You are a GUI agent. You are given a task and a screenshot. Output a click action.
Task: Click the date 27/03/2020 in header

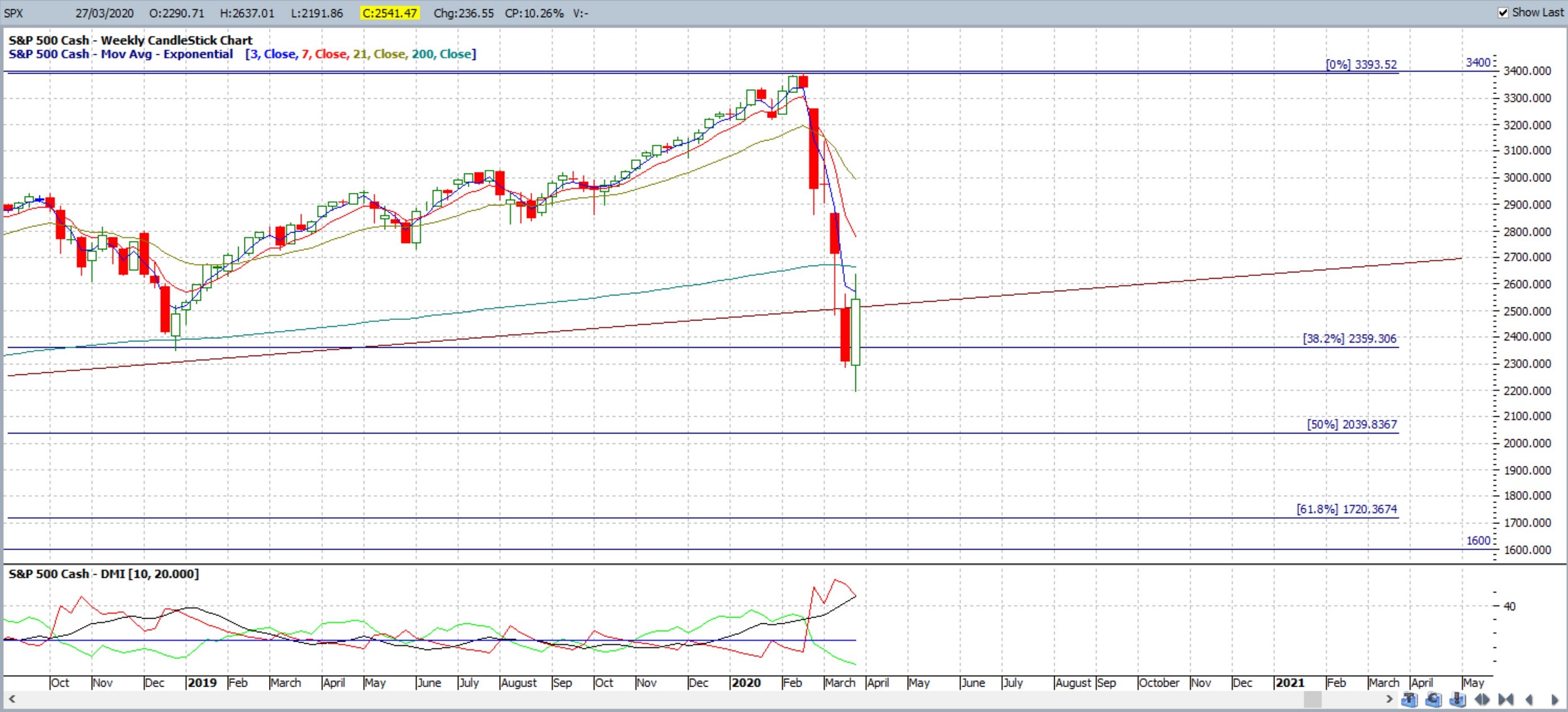(x=105, y=13)
